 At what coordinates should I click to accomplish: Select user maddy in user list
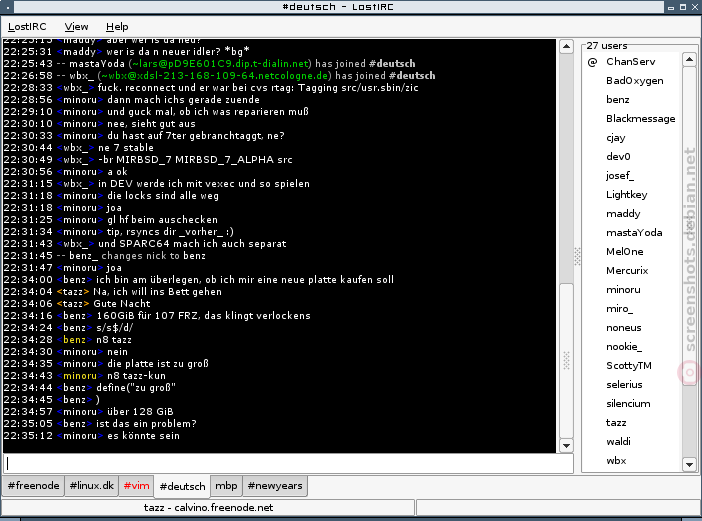[x=623, y=214]
